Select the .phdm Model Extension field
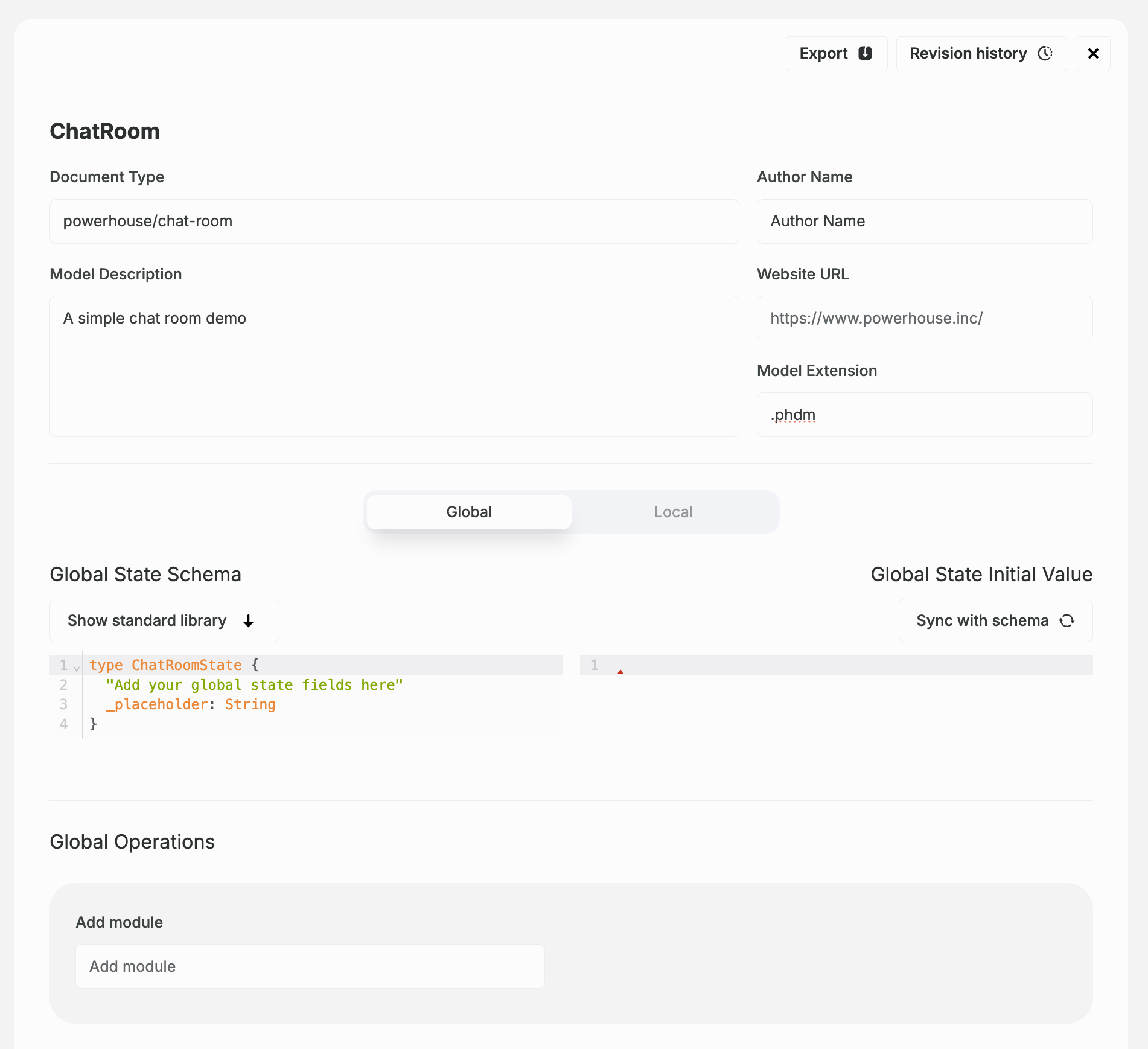The image size is (1148, 1049). coord(924,415)
